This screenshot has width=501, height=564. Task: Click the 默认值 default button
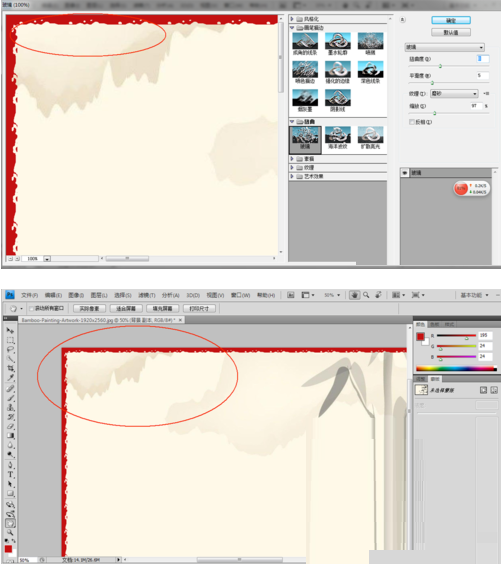(451, 32)
